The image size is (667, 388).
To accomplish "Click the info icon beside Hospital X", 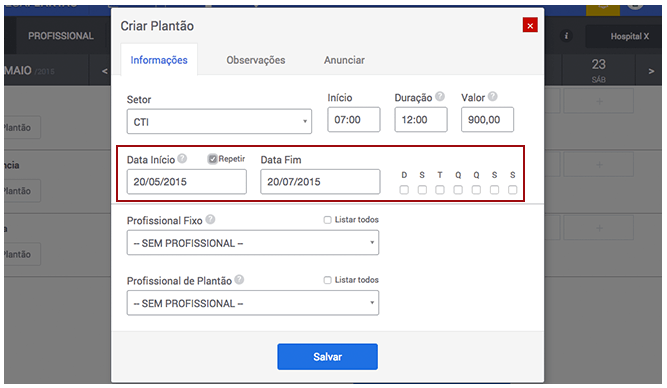I will tap(566, 36).
